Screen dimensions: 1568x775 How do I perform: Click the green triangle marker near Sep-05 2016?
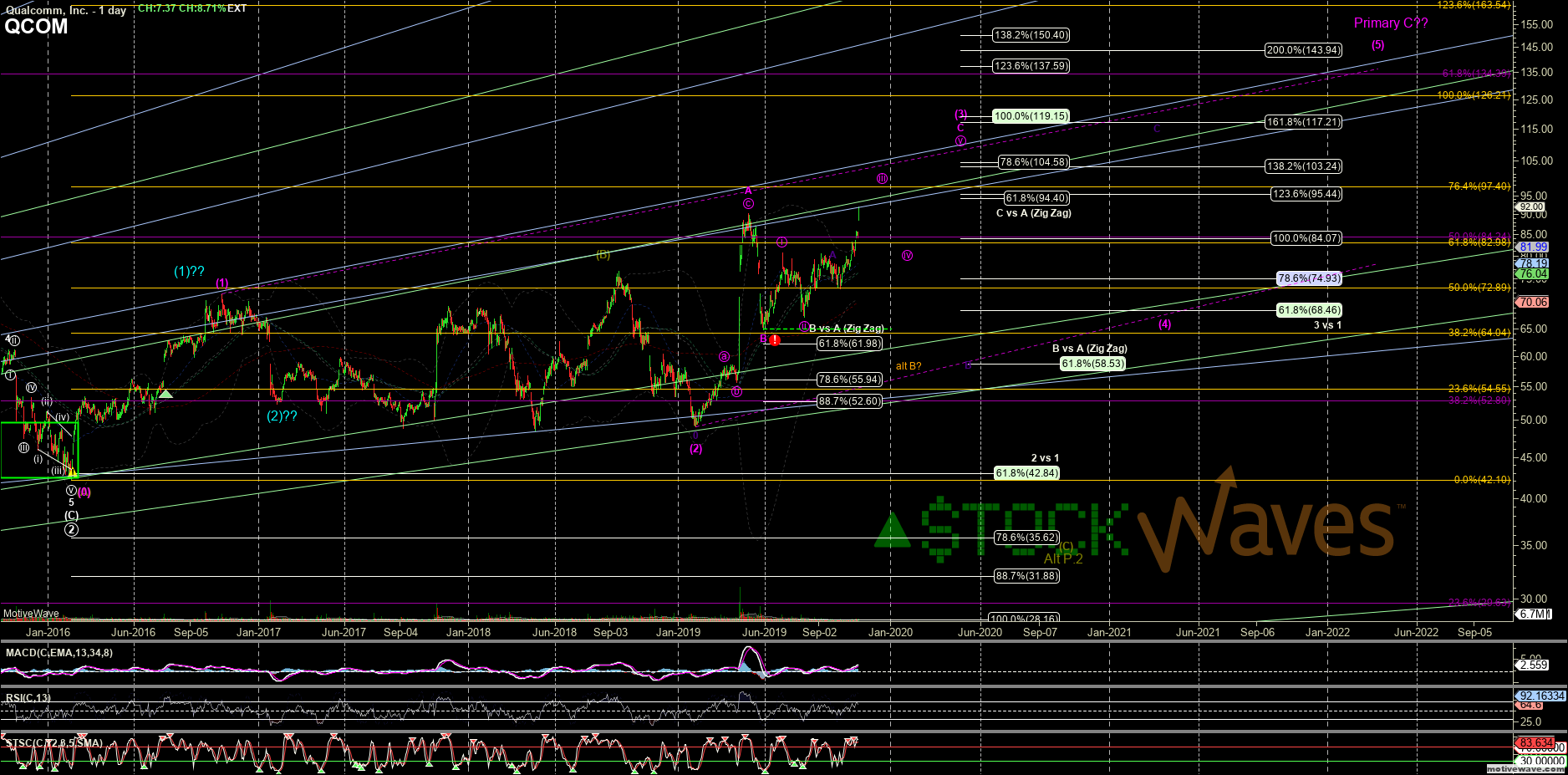(165, 392)
